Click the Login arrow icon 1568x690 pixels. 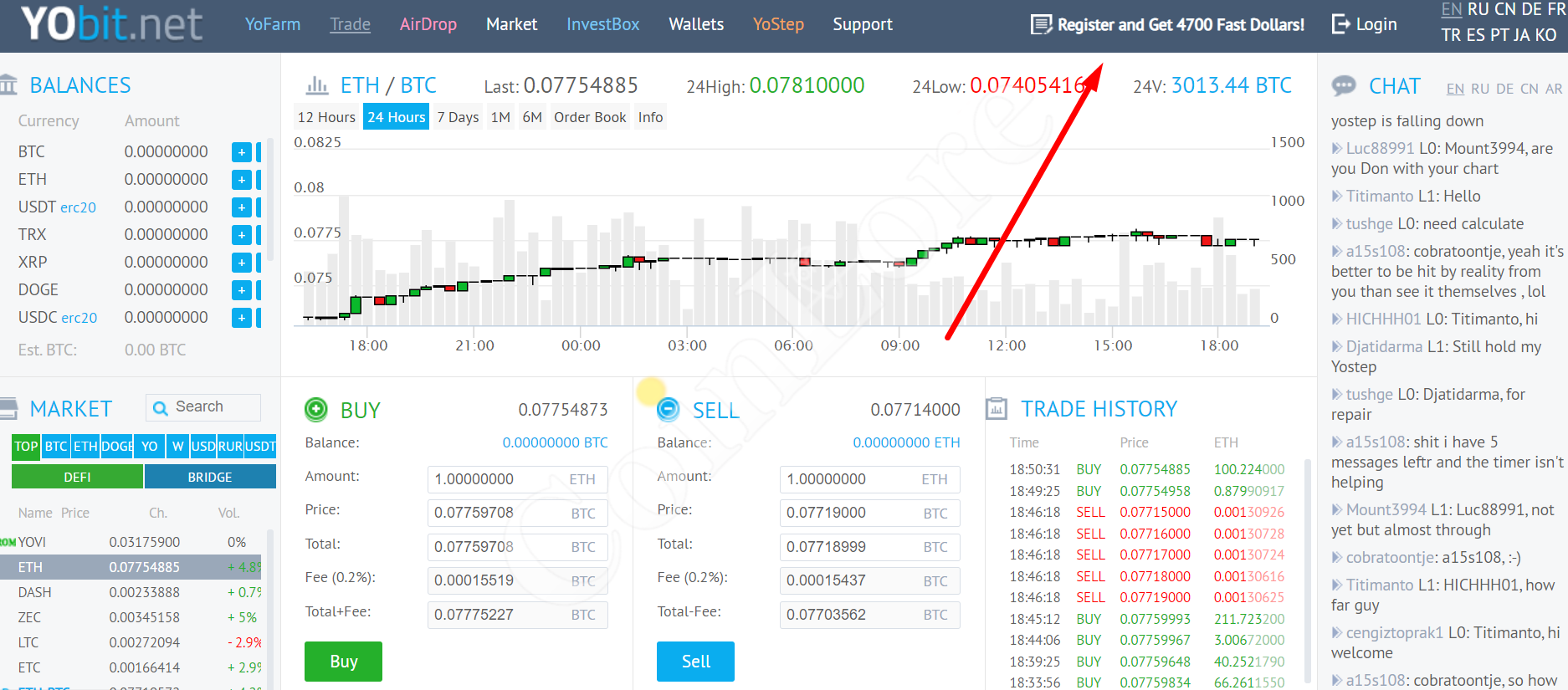[x=1340, y=23]
